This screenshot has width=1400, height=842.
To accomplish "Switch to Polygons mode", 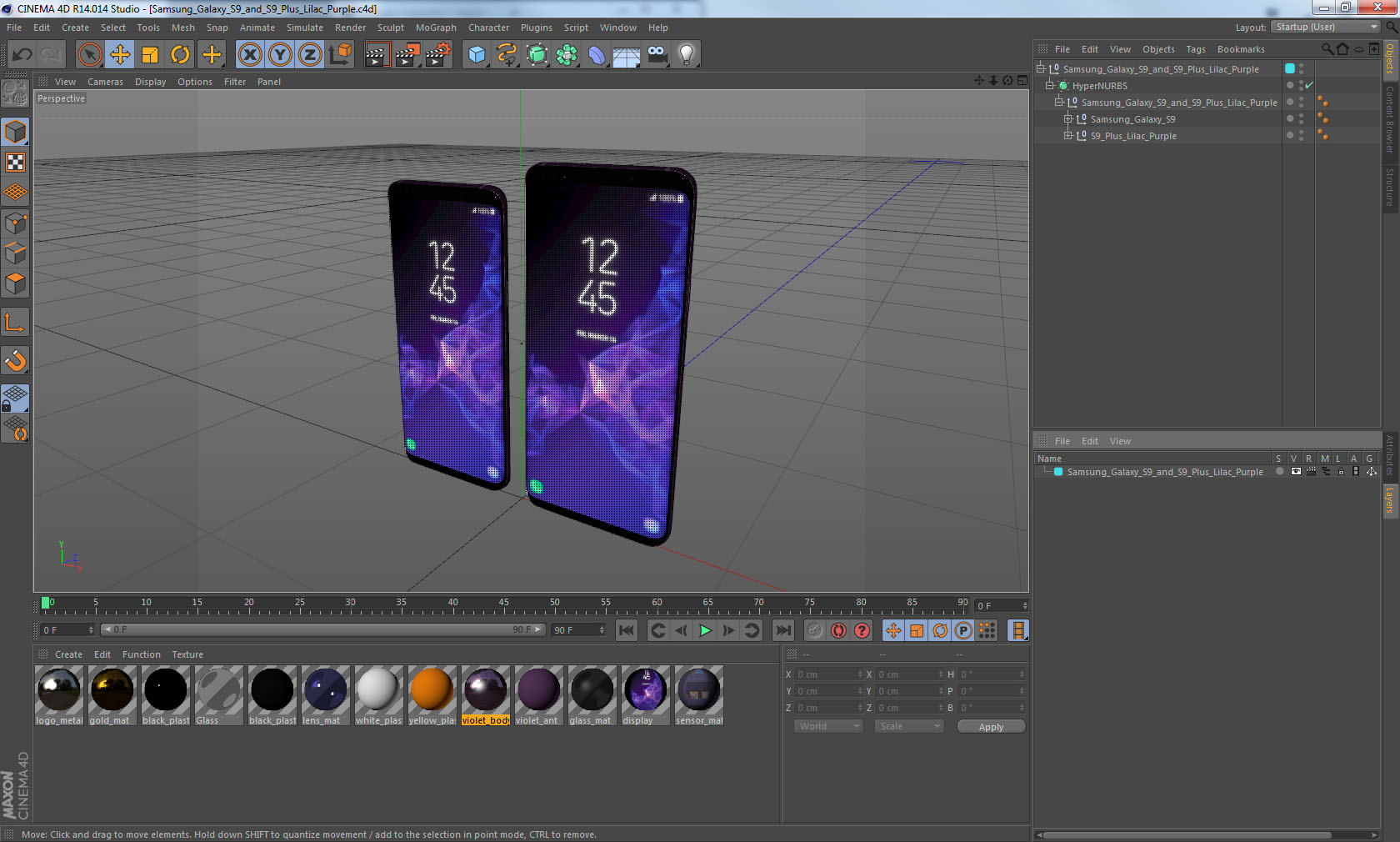I will (x=15, y=283).
